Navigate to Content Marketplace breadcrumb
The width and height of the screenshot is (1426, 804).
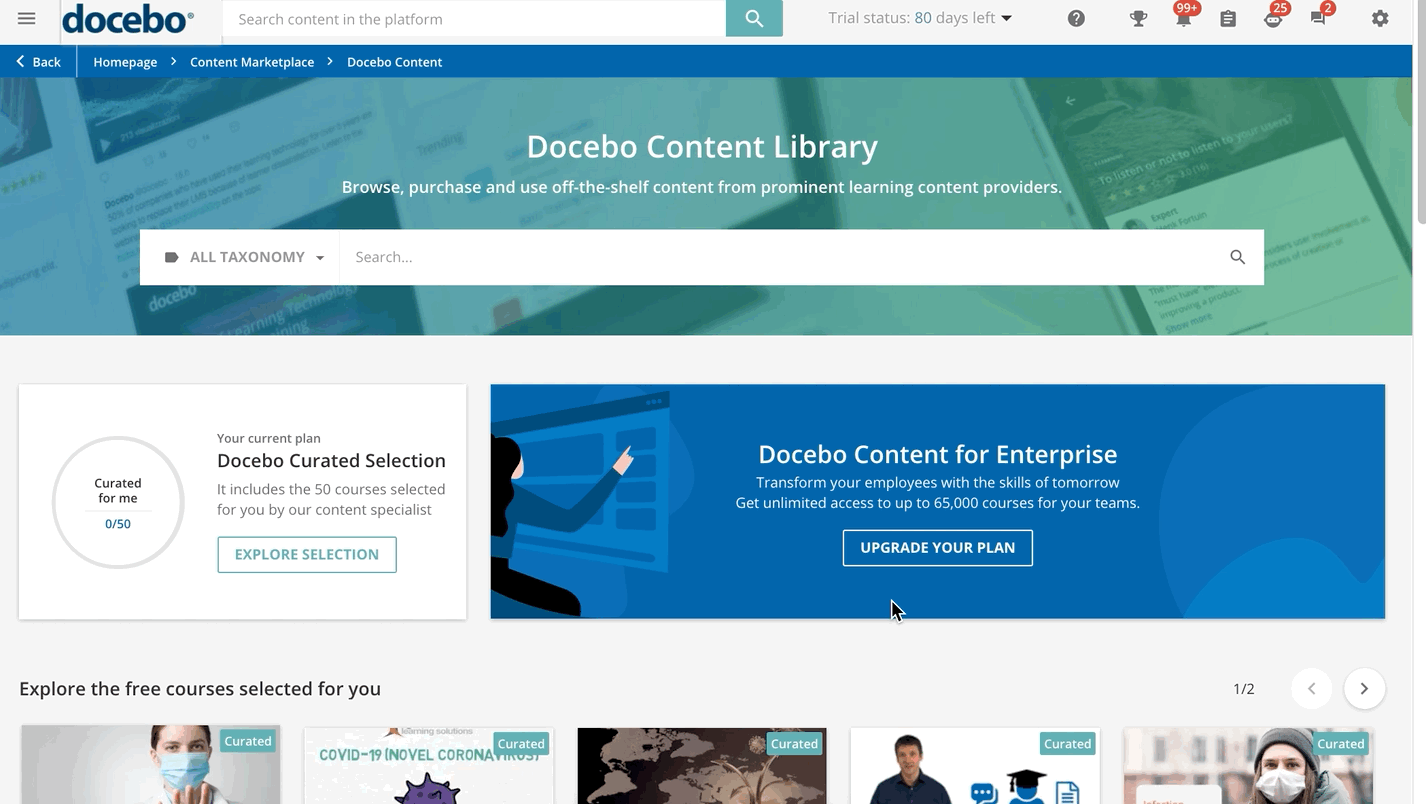pos(252,62)
